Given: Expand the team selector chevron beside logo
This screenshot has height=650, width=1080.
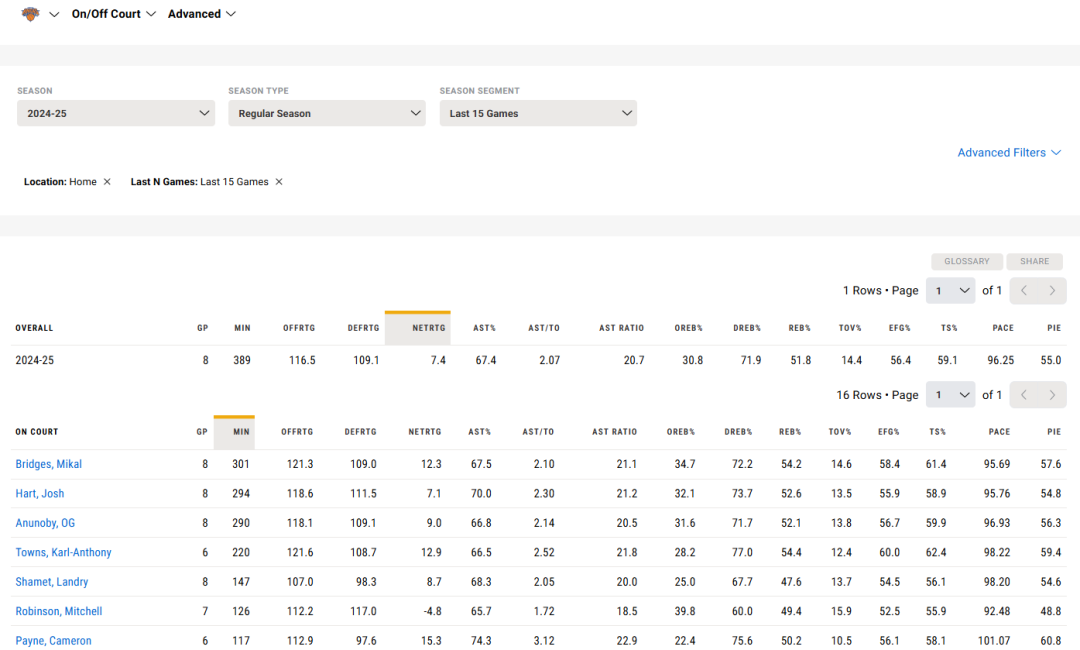Looking at the screenshot, I should click(x=54, y=14).
